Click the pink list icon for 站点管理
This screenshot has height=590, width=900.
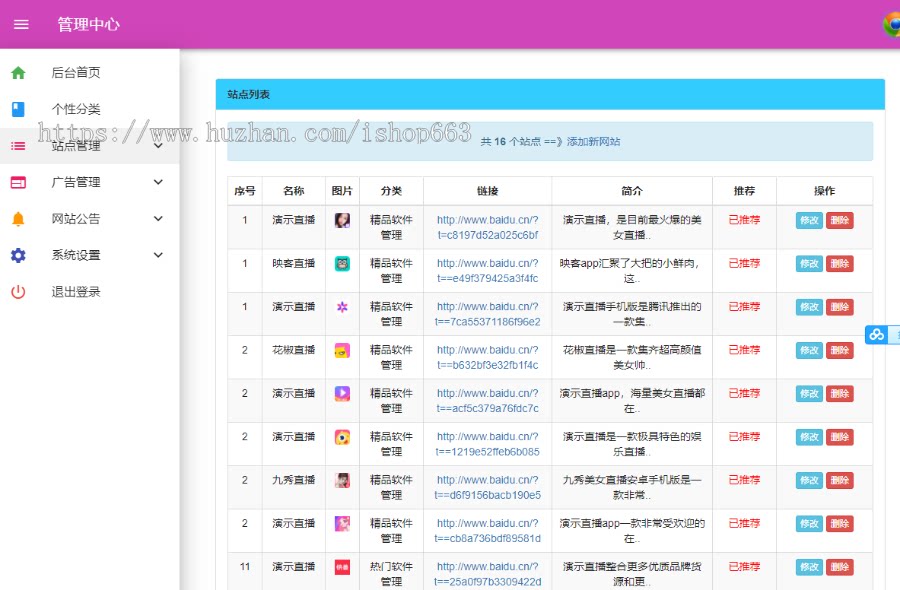(20, 145)
